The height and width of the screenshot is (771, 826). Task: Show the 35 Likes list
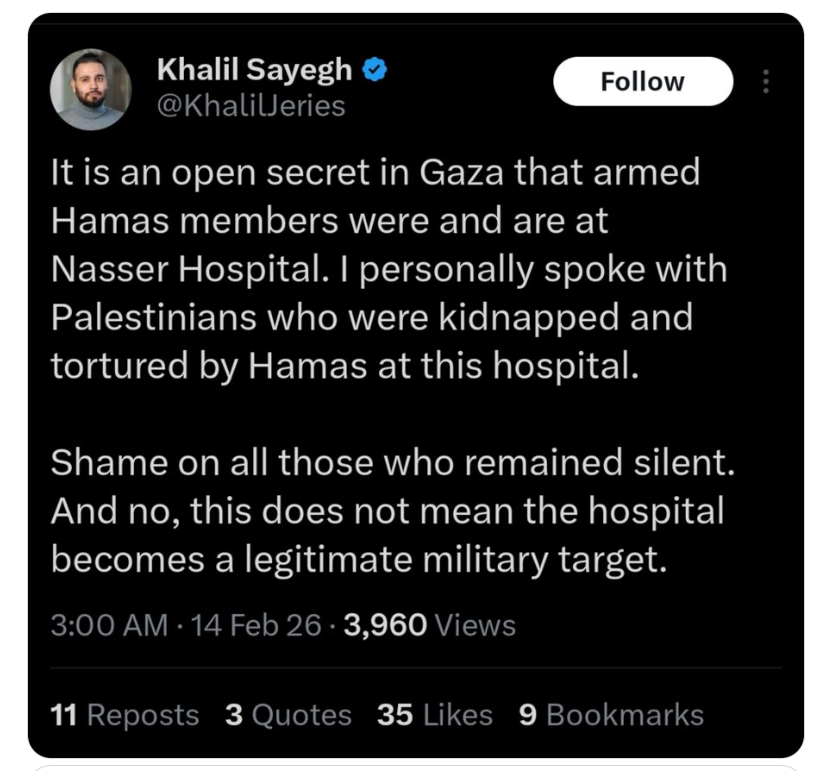click(435, 715)
